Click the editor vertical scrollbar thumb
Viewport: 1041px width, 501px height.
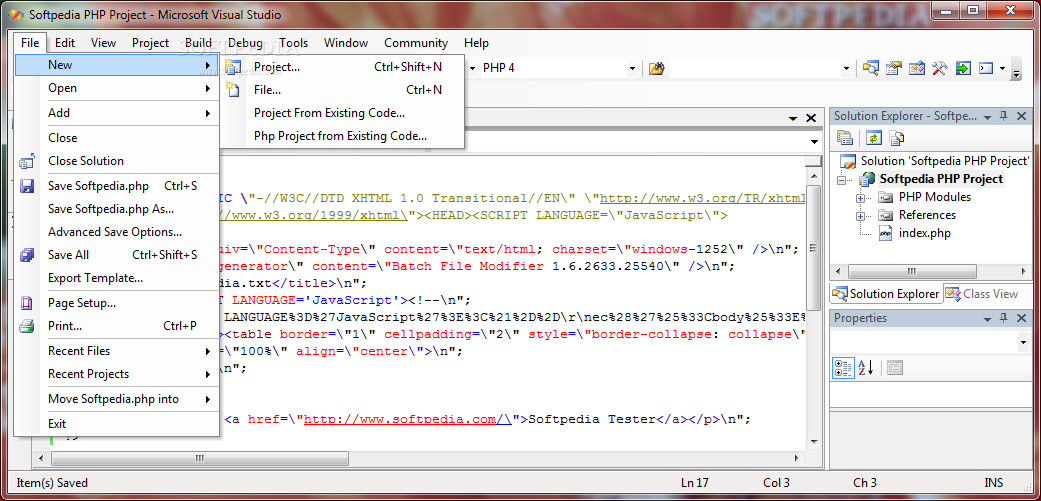(813, 247)
